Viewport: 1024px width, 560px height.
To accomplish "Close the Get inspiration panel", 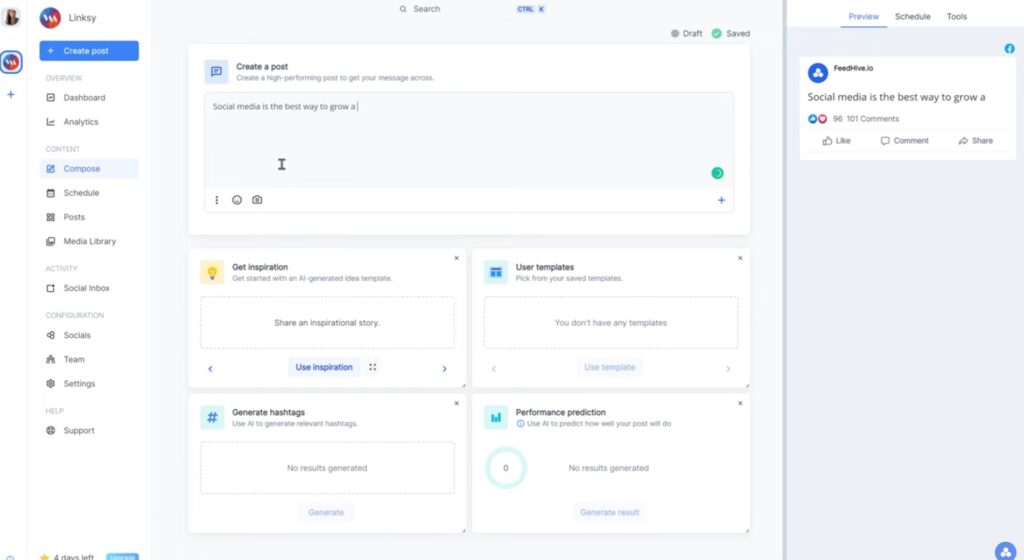I will pyautogui.click(x=457, y=258).
